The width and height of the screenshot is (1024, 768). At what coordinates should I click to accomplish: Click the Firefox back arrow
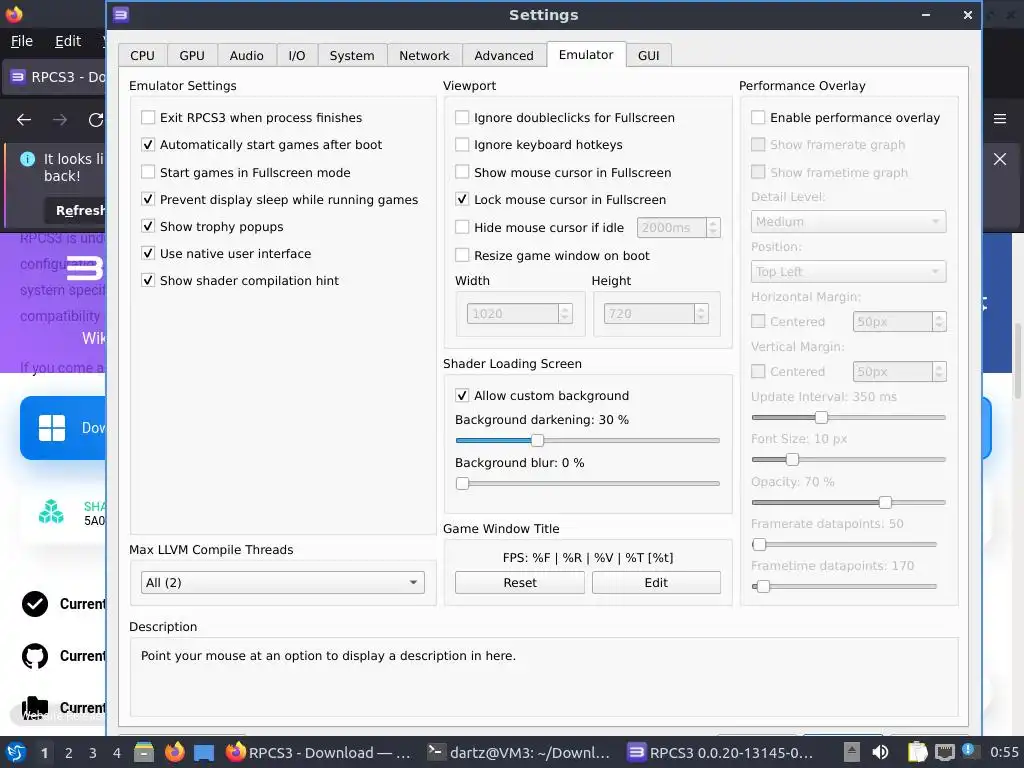[24, 120]
